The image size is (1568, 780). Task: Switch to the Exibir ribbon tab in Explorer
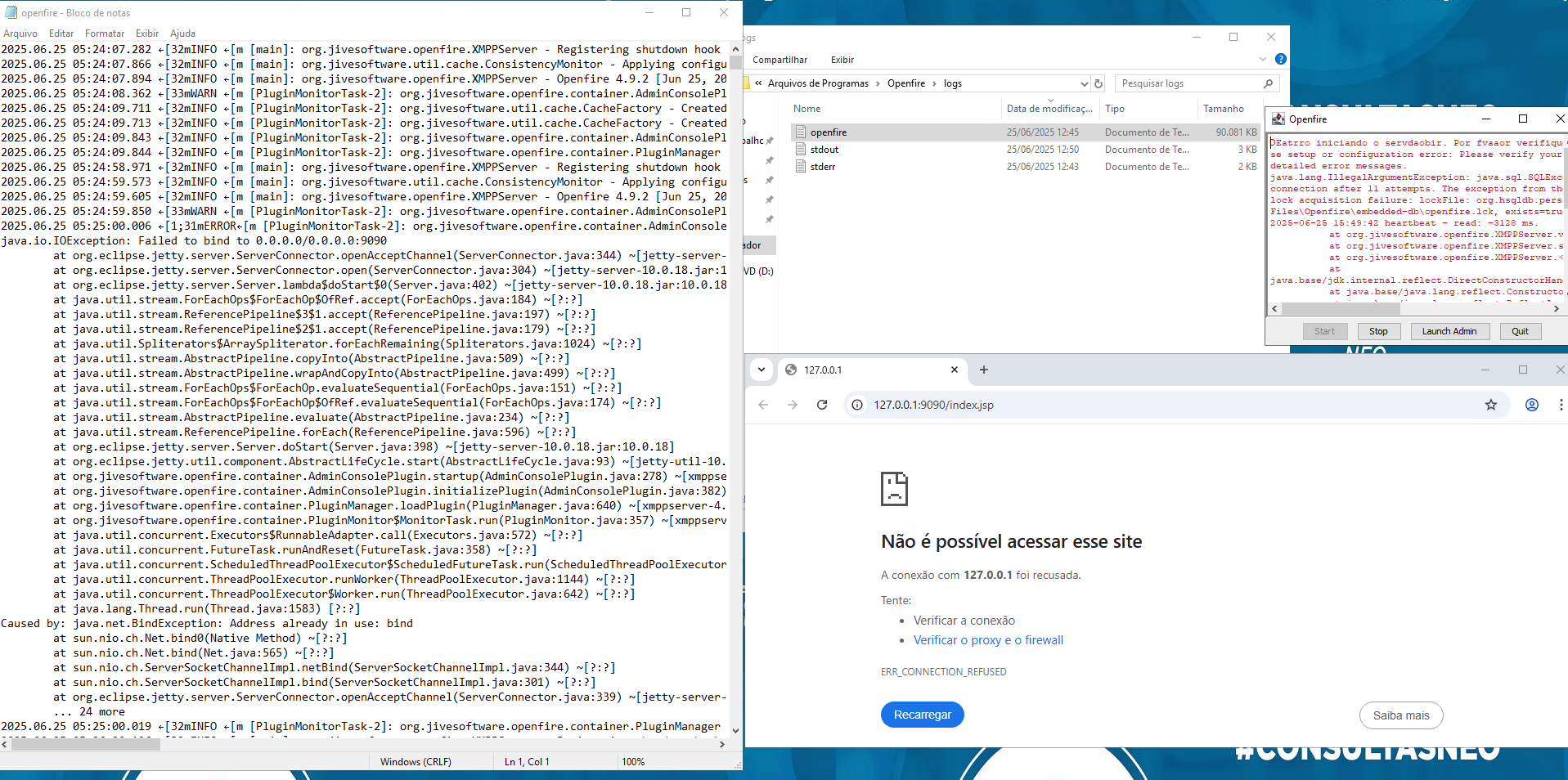(x=842, y=60)
